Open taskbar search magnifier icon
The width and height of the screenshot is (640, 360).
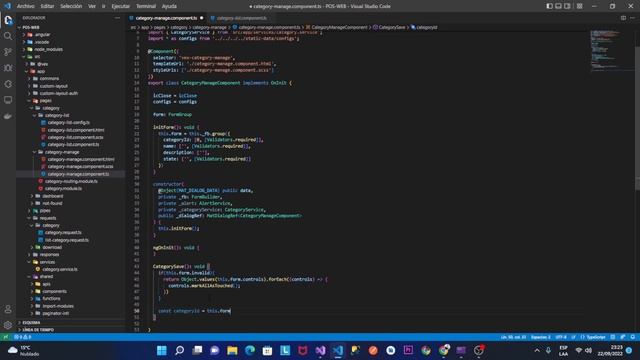(179, 351)
